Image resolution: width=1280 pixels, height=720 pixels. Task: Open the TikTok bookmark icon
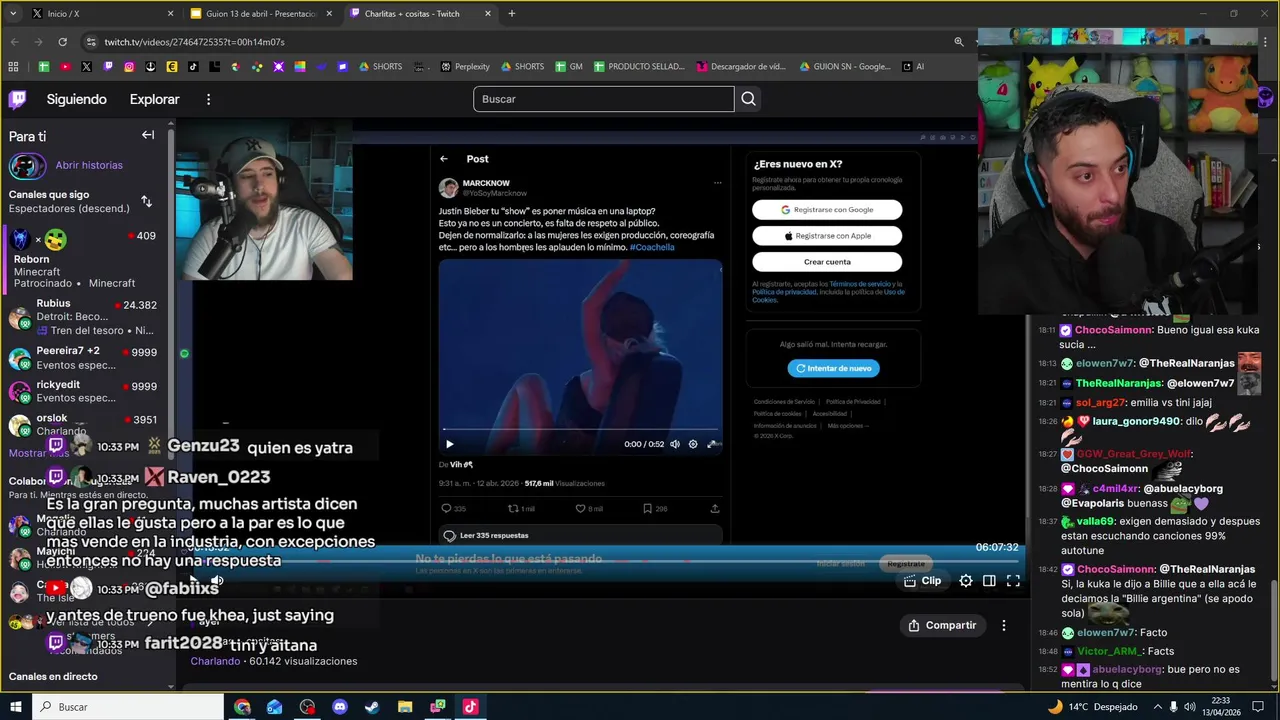coord(193,67)
